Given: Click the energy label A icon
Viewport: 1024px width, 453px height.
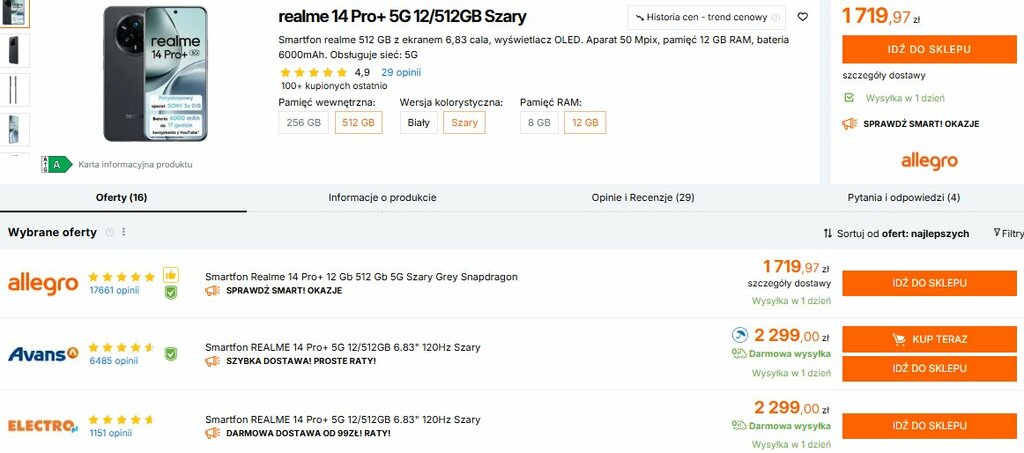Looking at the screenshot, I should point(56,164).
